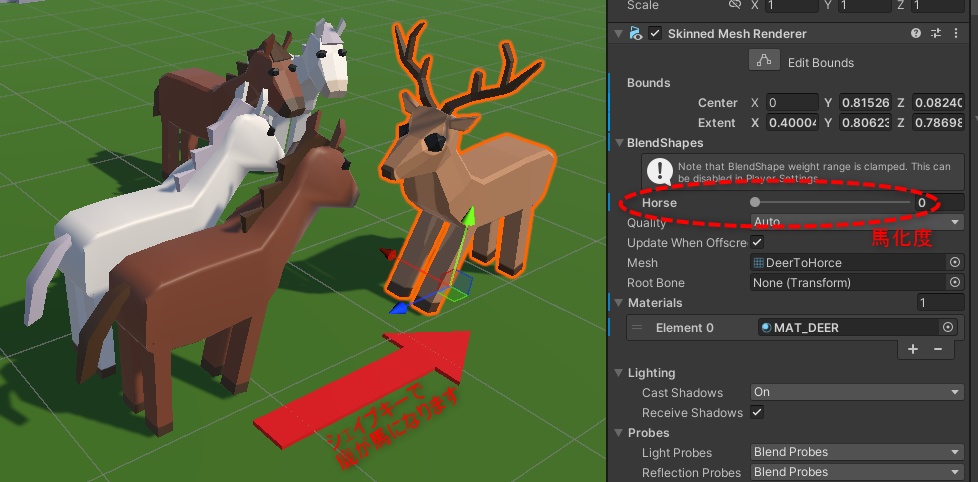The image size is (978, 482).
Task: Click the constrained proportions scale link icon
Action: click(x=734, y=5)
